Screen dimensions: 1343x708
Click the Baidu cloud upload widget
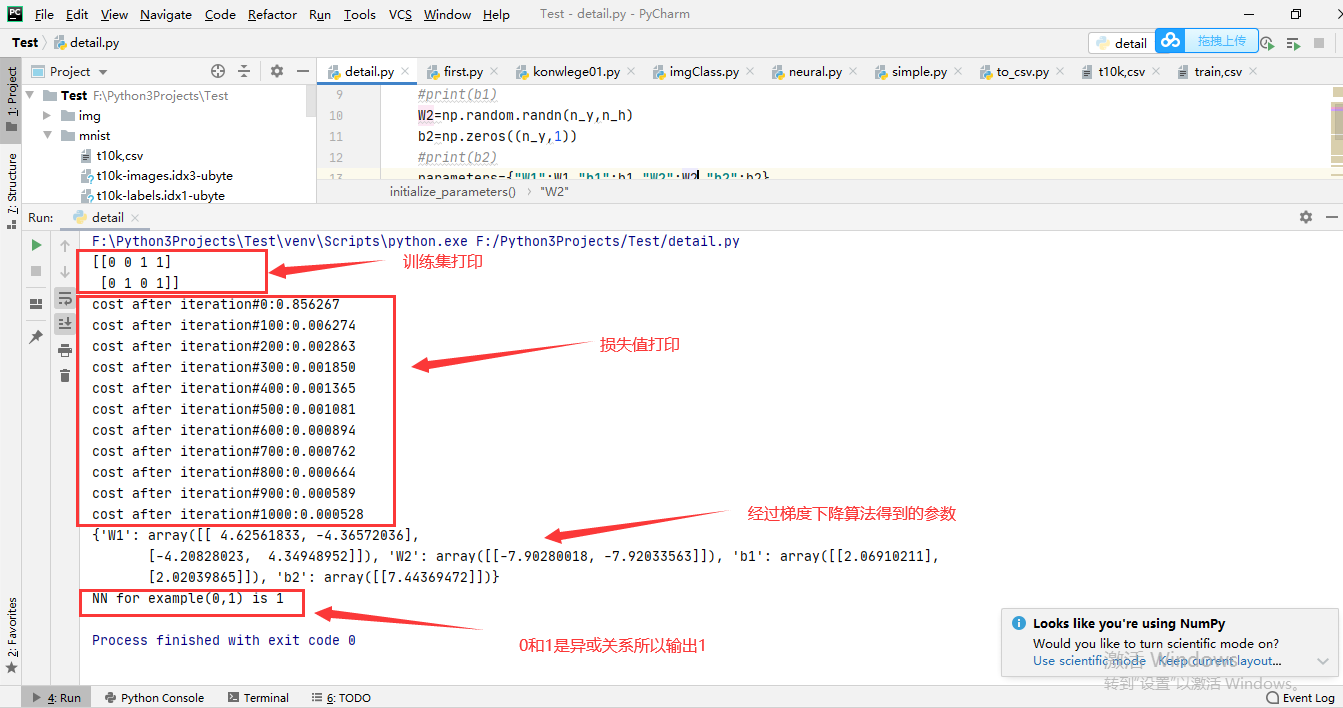(x=1207, y=41)
